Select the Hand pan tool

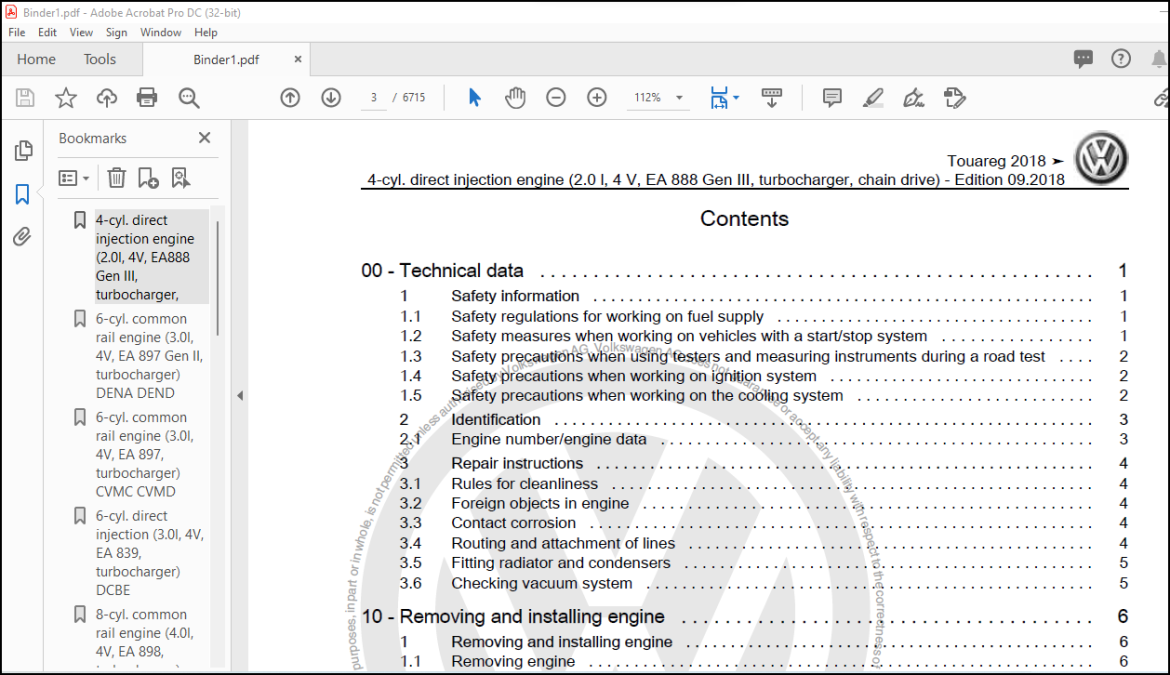[x=515, y=98]
